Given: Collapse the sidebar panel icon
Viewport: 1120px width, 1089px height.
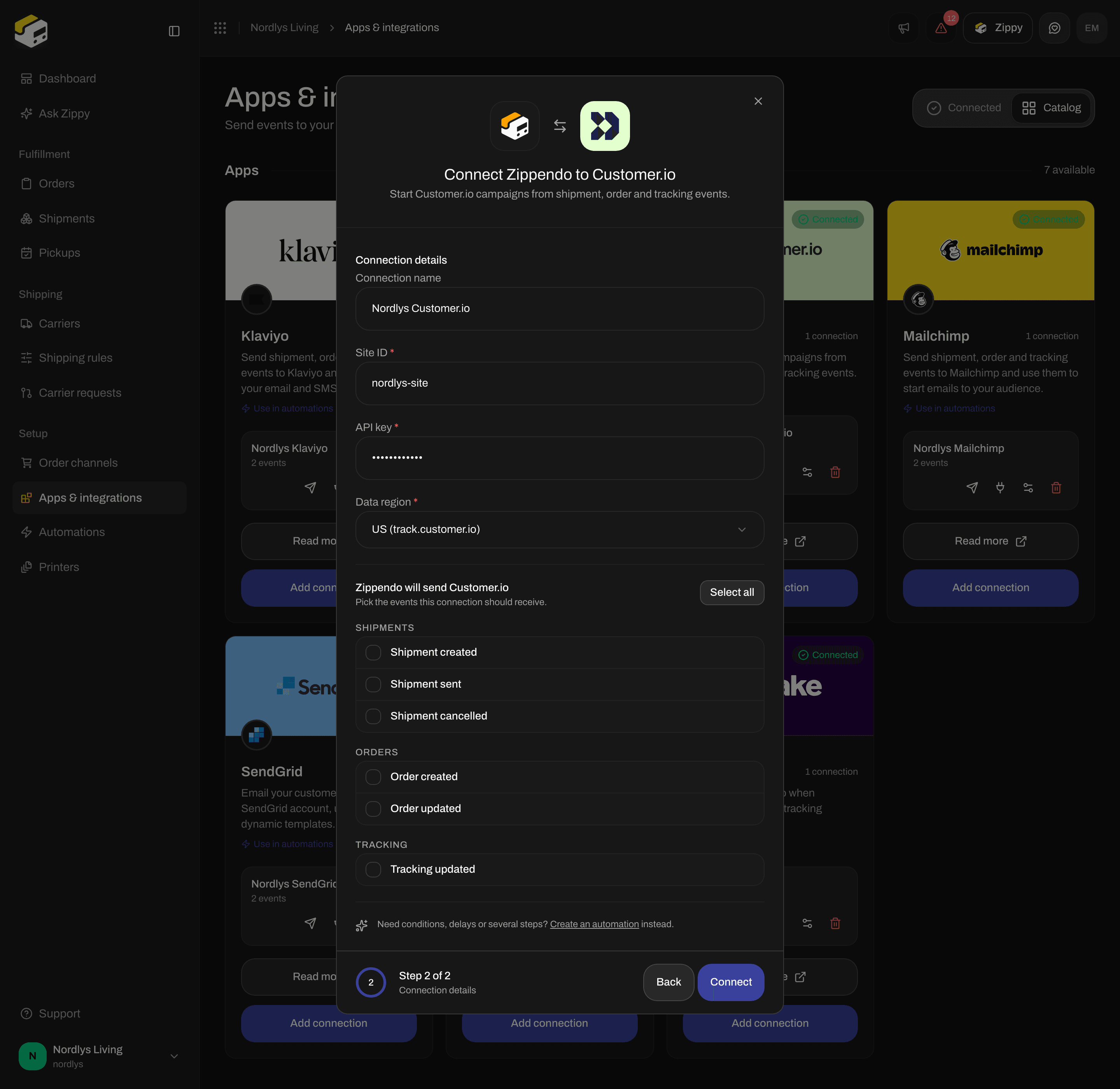Looking at the screenshot, I should [175, 31].
